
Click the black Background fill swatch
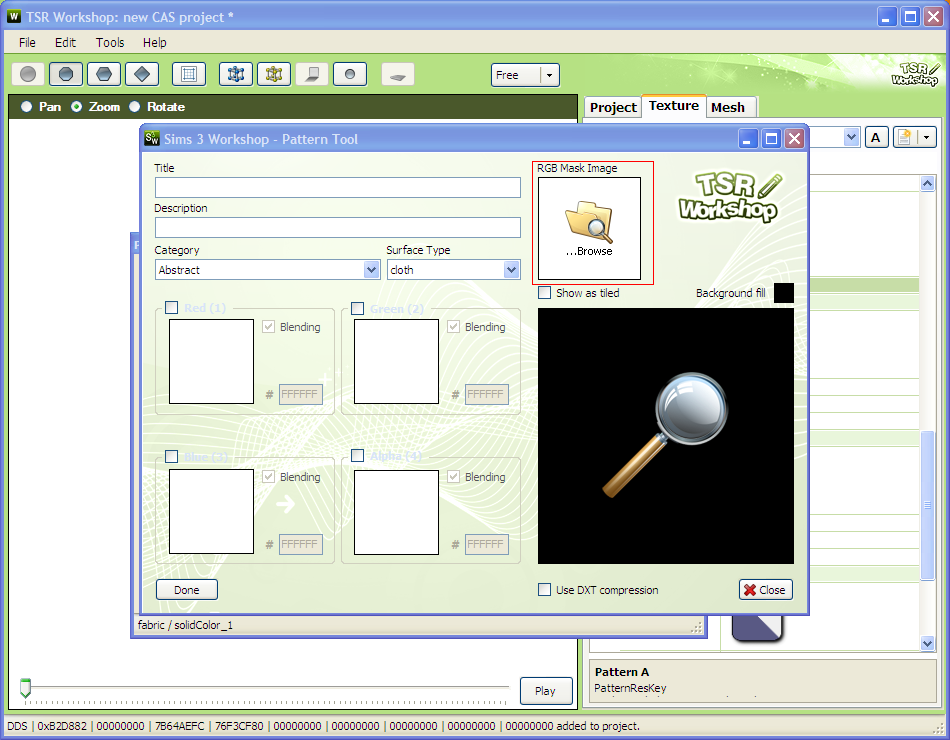click(784, 293)
